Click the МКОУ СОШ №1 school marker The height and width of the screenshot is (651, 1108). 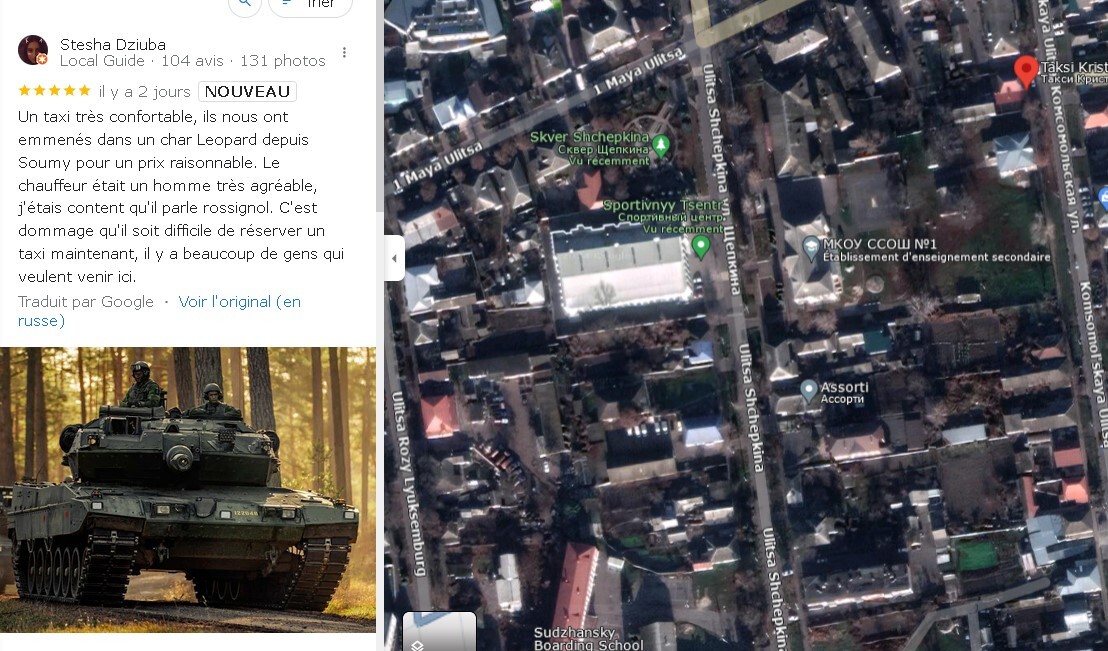(811, 246)
